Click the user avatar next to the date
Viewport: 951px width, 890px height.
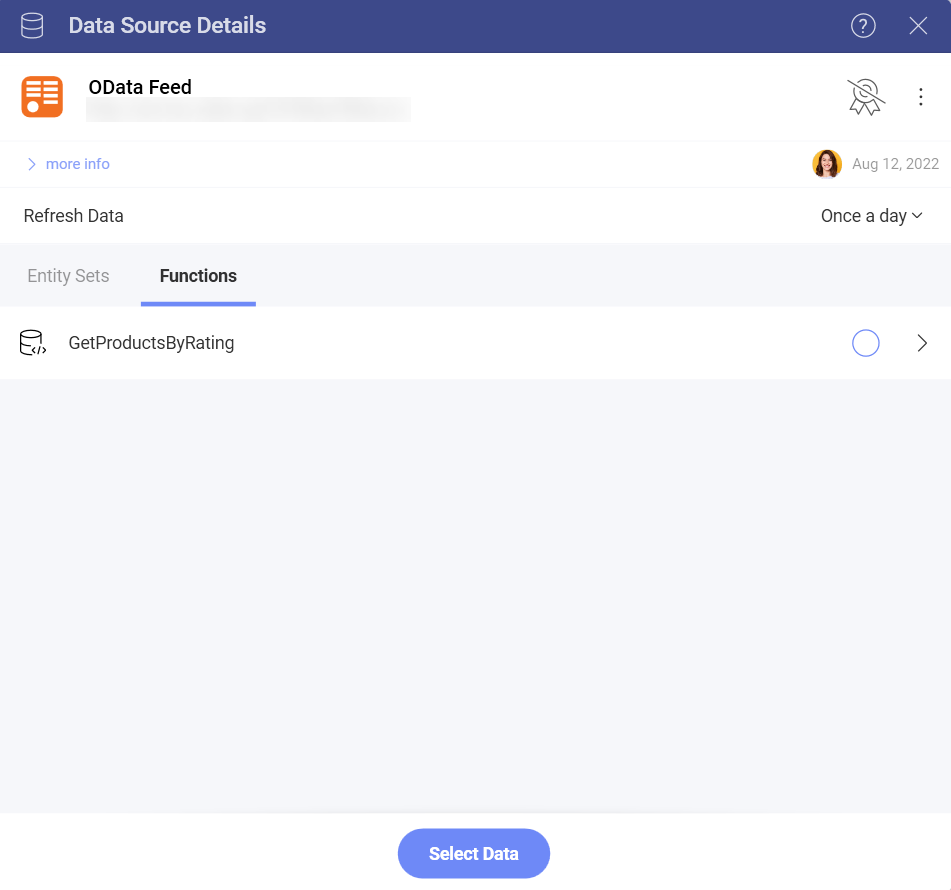[x=827, y=163]
